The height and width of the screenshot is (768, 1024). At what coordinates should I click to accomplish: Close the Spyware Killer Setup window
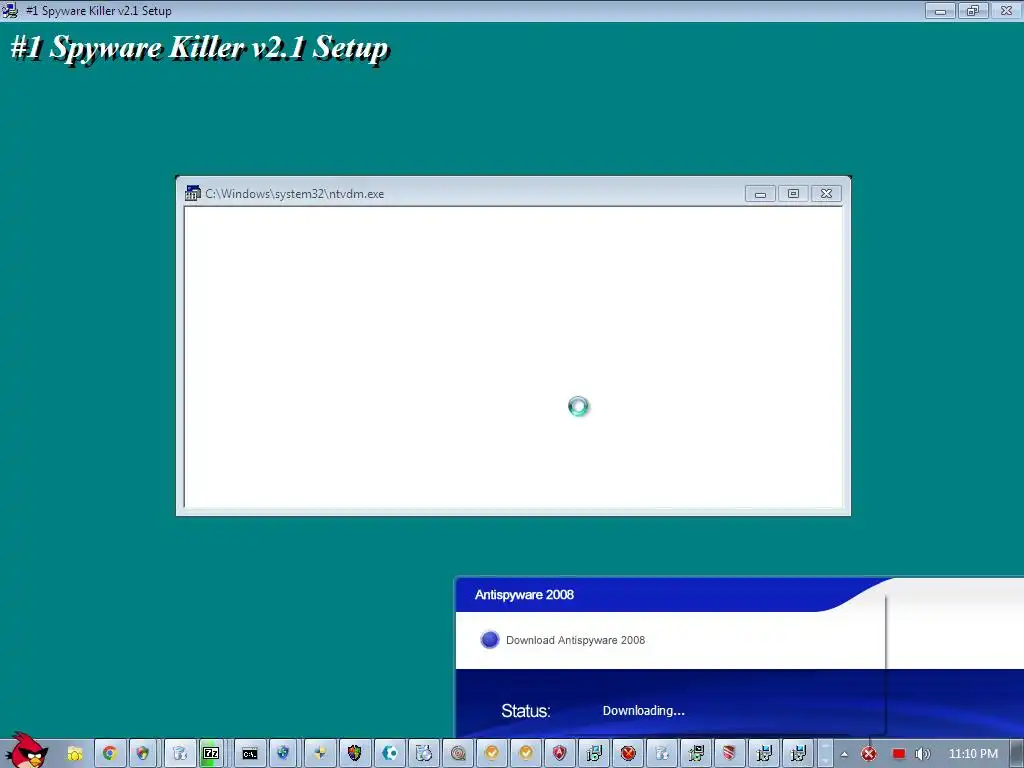tap(1006, 10)
